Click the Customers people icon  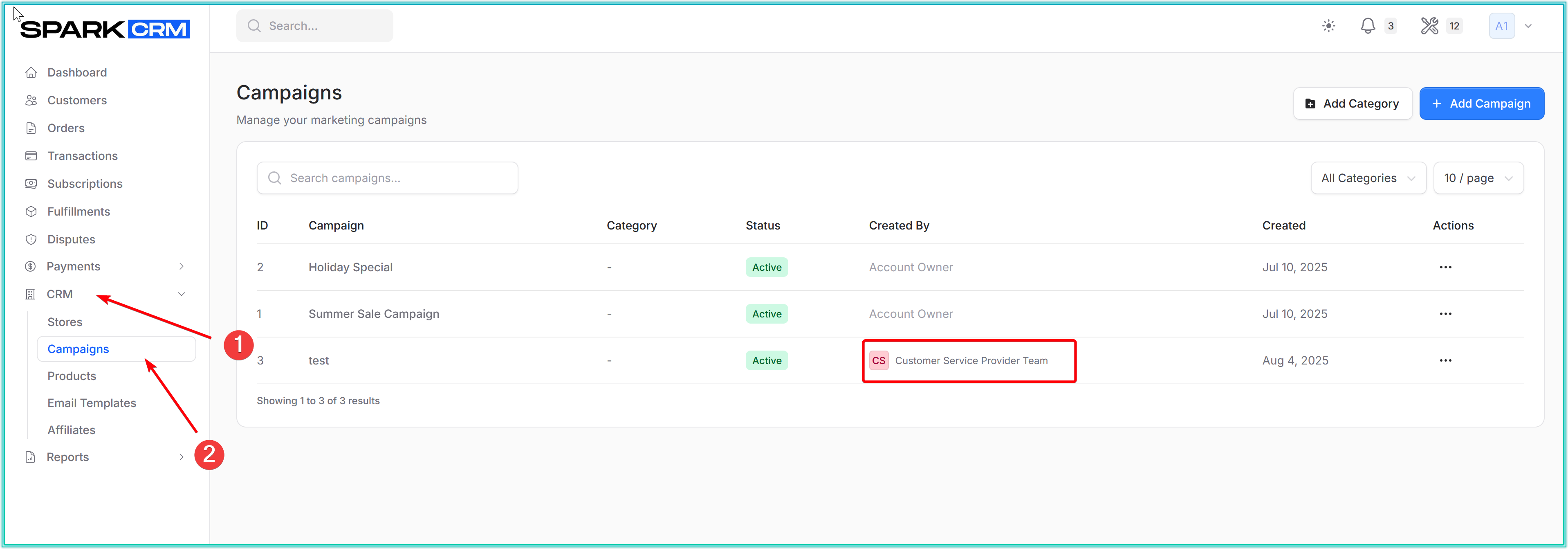pyautogui.click(x=31, y=101)
